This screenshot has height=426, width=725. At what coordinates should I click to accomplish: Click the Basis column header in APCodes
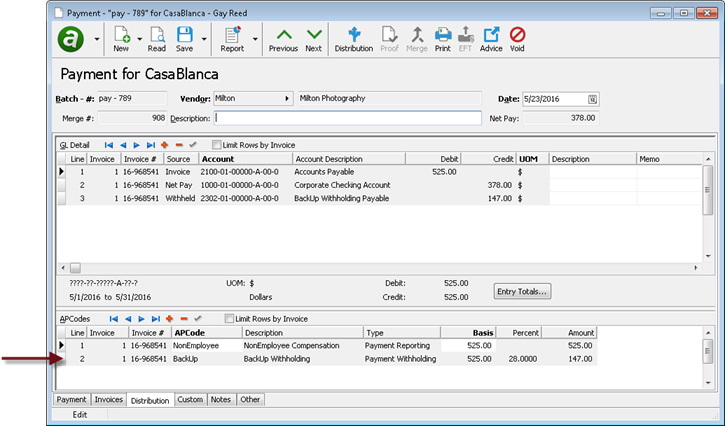coord(468,333)
